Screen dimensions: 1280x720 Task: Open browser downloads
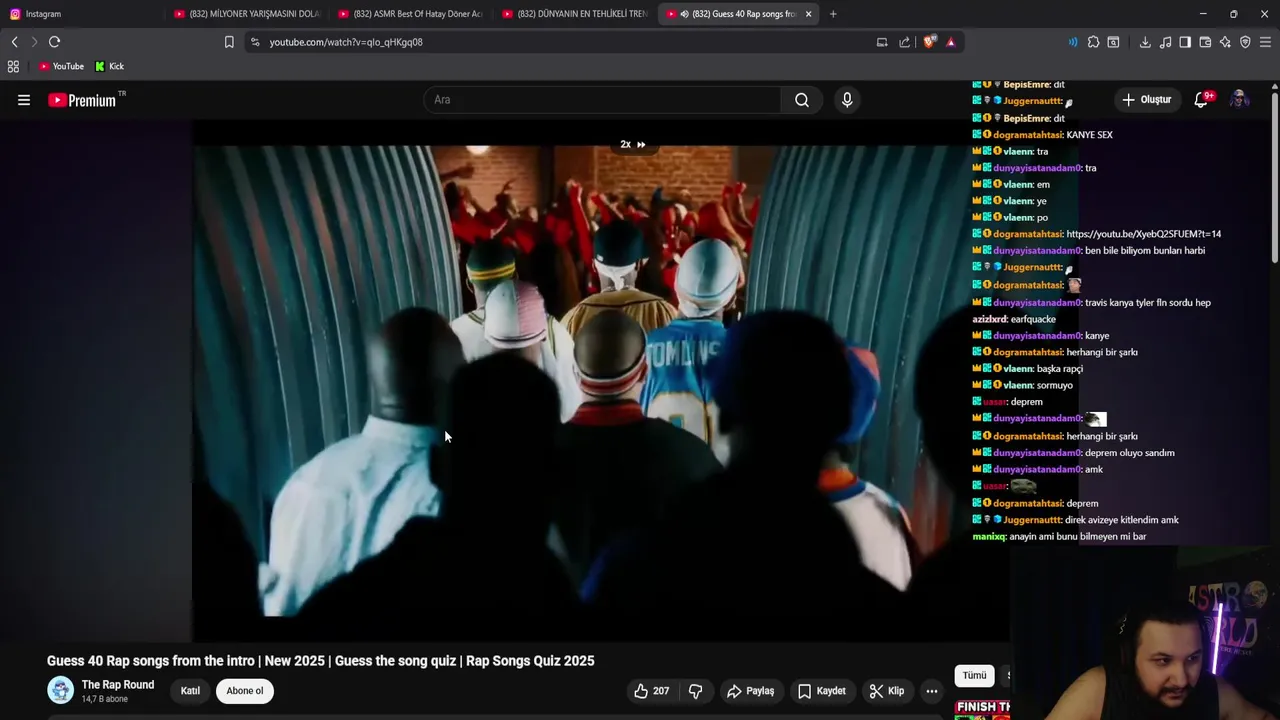[1145, 42]
